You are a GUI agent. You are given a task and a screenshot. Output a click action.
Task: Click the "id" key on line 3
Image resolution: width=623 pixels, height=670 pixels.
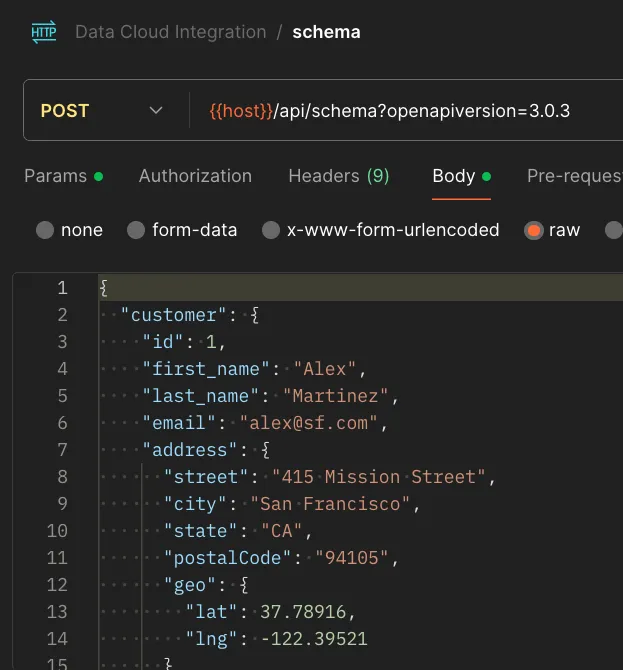click(x=162, y=342)
